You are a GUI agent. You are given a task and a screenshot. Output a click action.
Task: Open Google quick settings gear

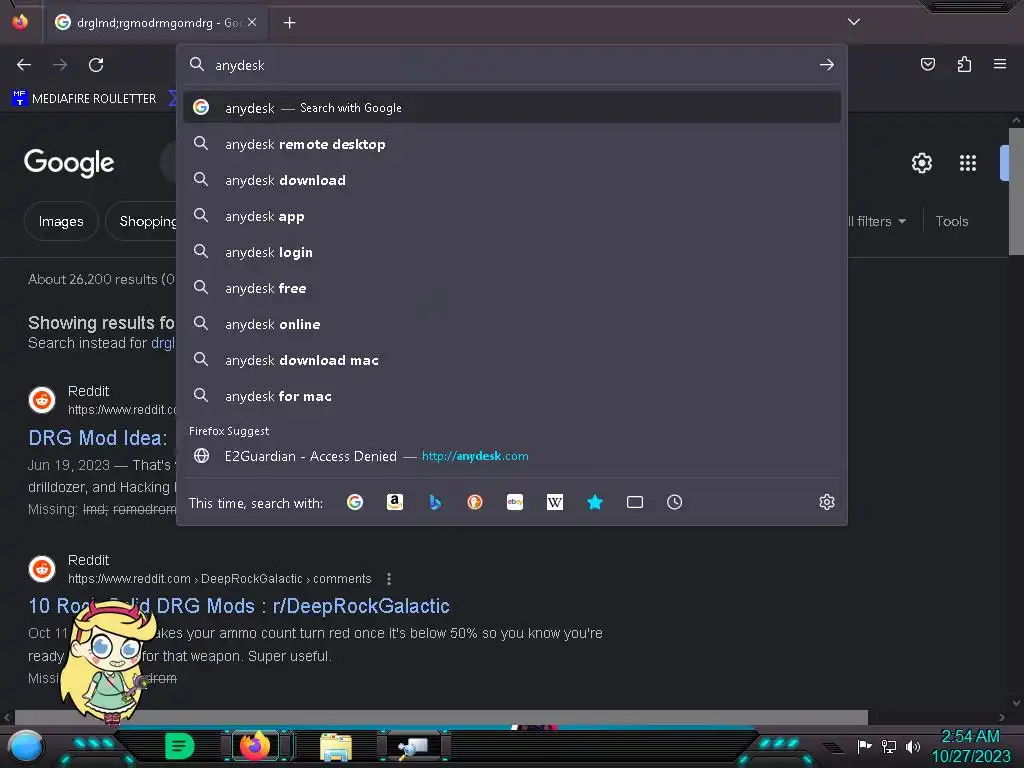tap(921, 163)
